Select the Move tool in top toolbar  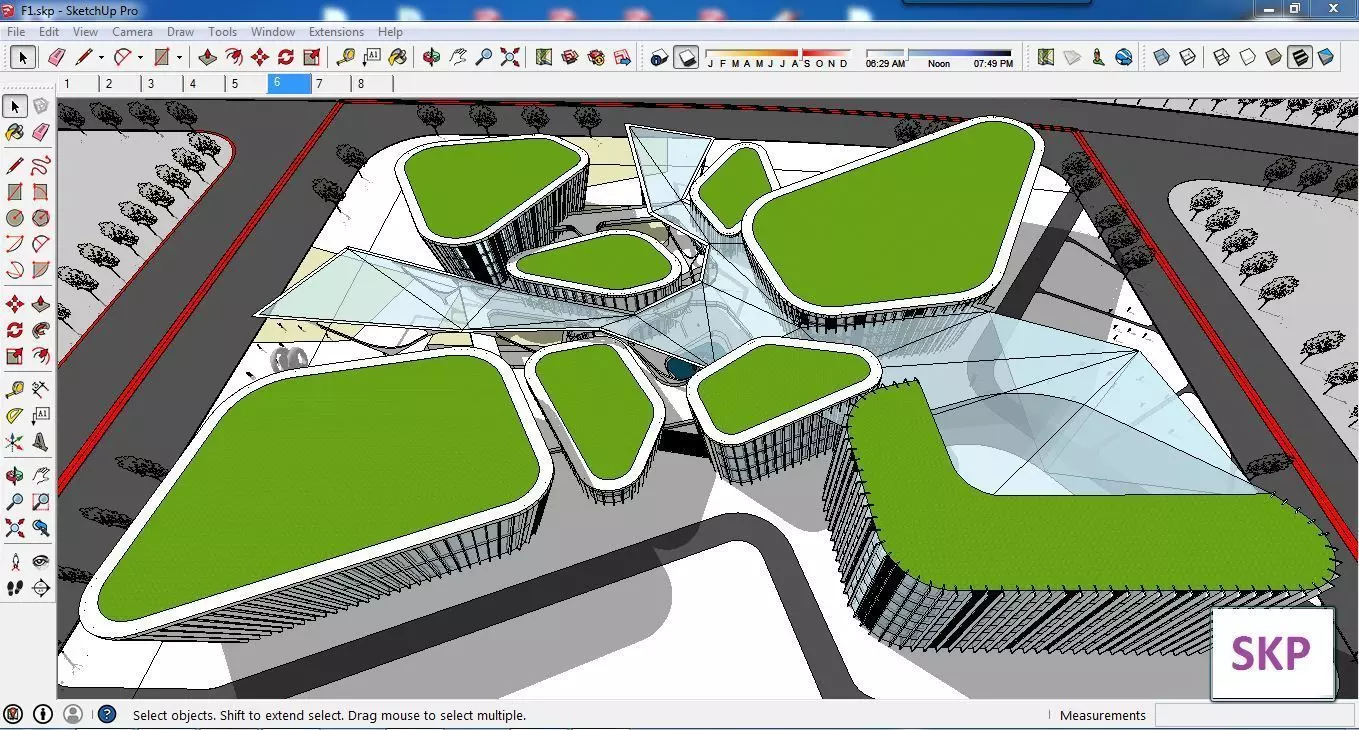tap(260, 57)
